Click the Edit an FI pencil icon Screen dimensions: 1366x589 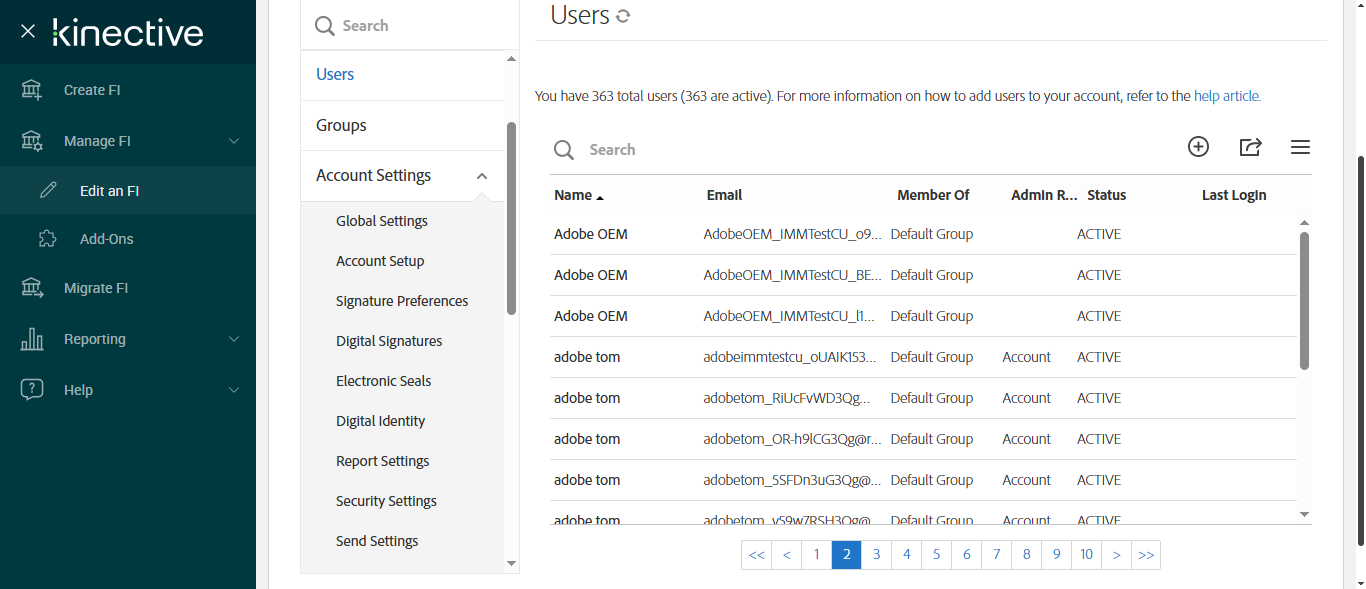[x=48, y=190]
